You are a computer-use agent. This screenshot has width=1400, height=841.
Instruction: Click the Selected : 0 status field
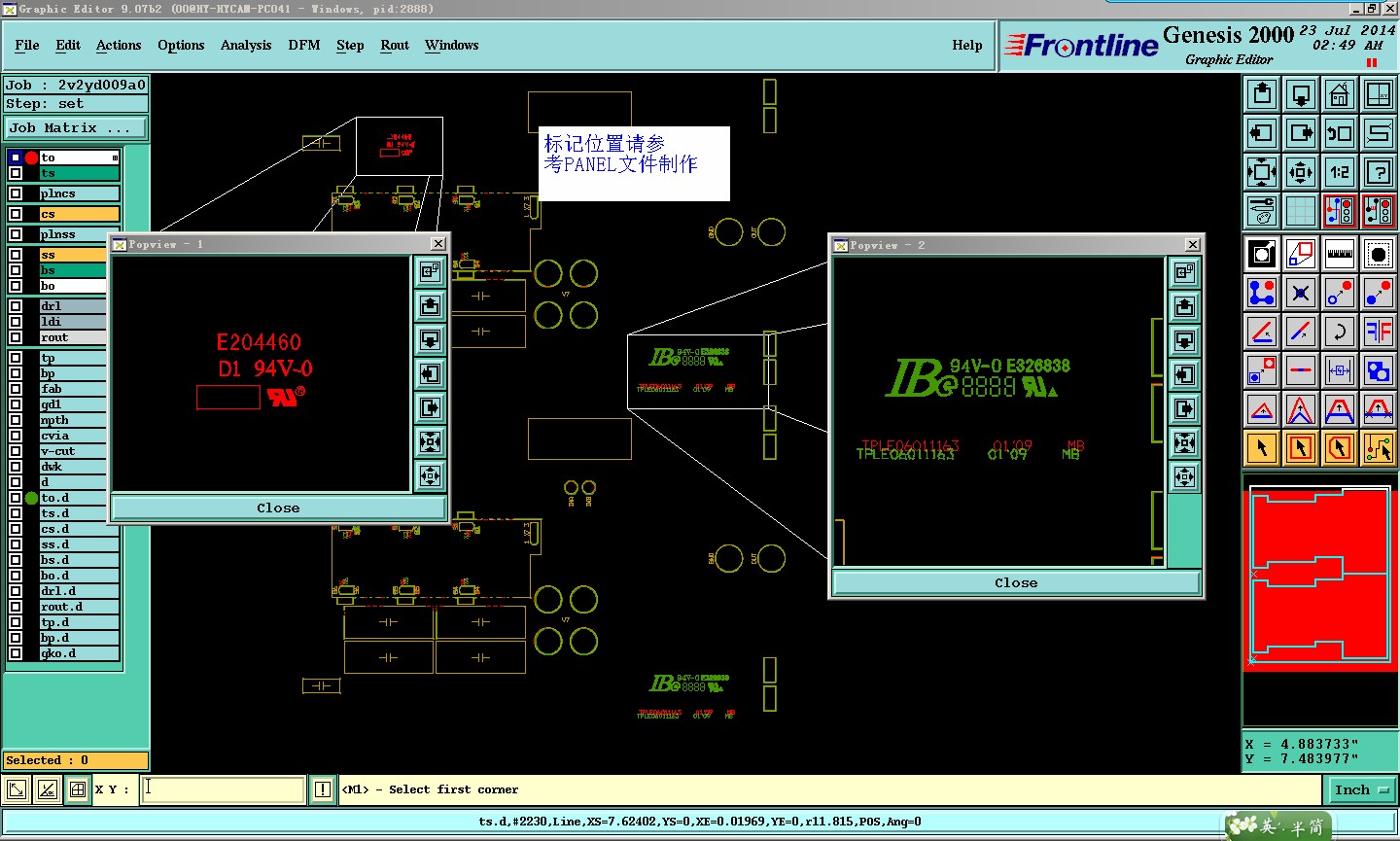pyautogui.click(x=76, y=760)
